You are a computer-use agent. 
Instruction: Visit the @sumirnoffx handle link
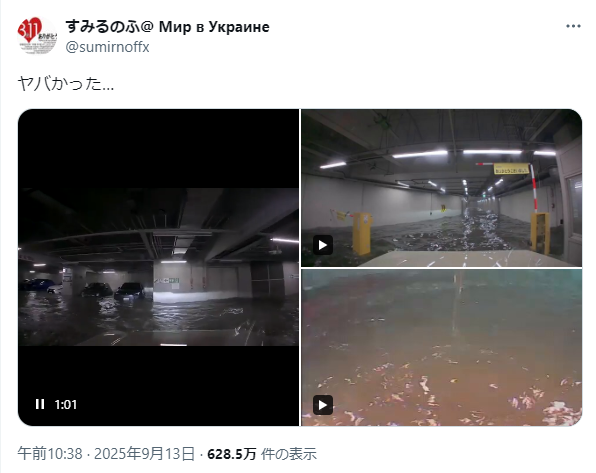pos(107,47)
